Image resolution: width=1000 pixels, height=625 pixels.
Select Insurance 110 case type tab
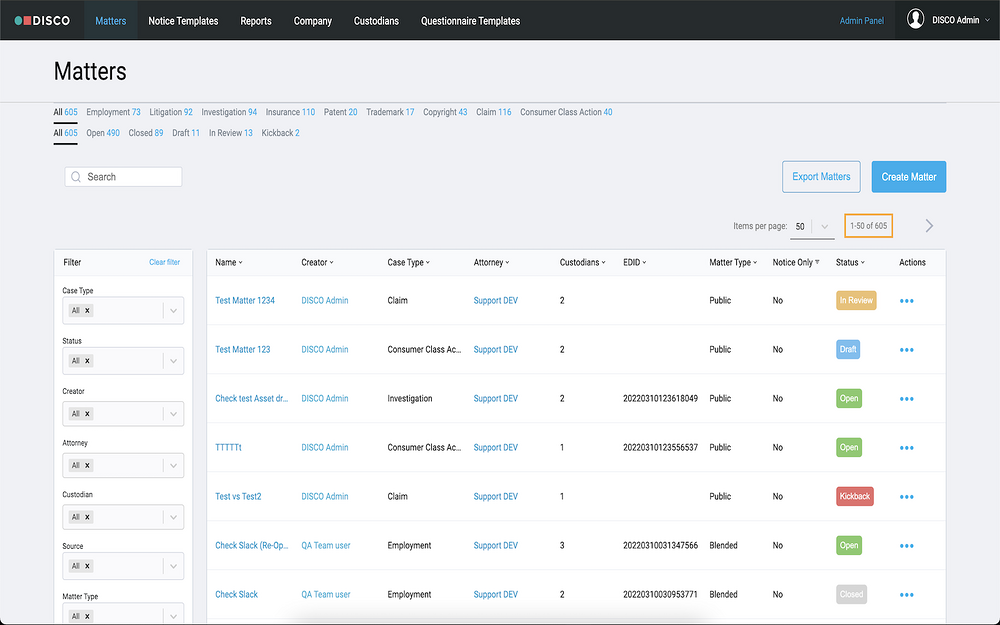[290, 112]
